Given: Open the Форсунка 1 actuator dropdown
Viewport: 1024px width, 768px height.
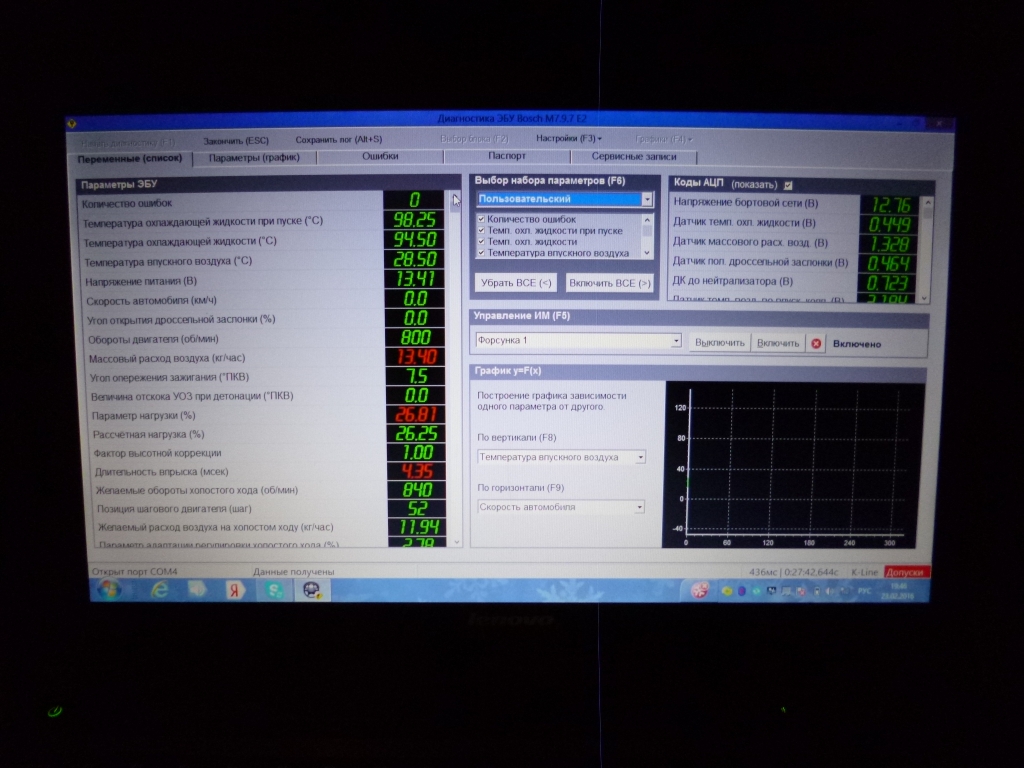Looking at the screenshot, I should [676, 341].
